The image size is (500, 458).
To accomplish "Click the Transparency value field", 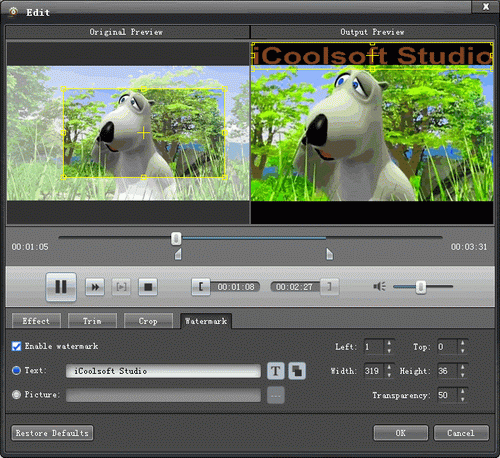I will (x=447, y=395).
